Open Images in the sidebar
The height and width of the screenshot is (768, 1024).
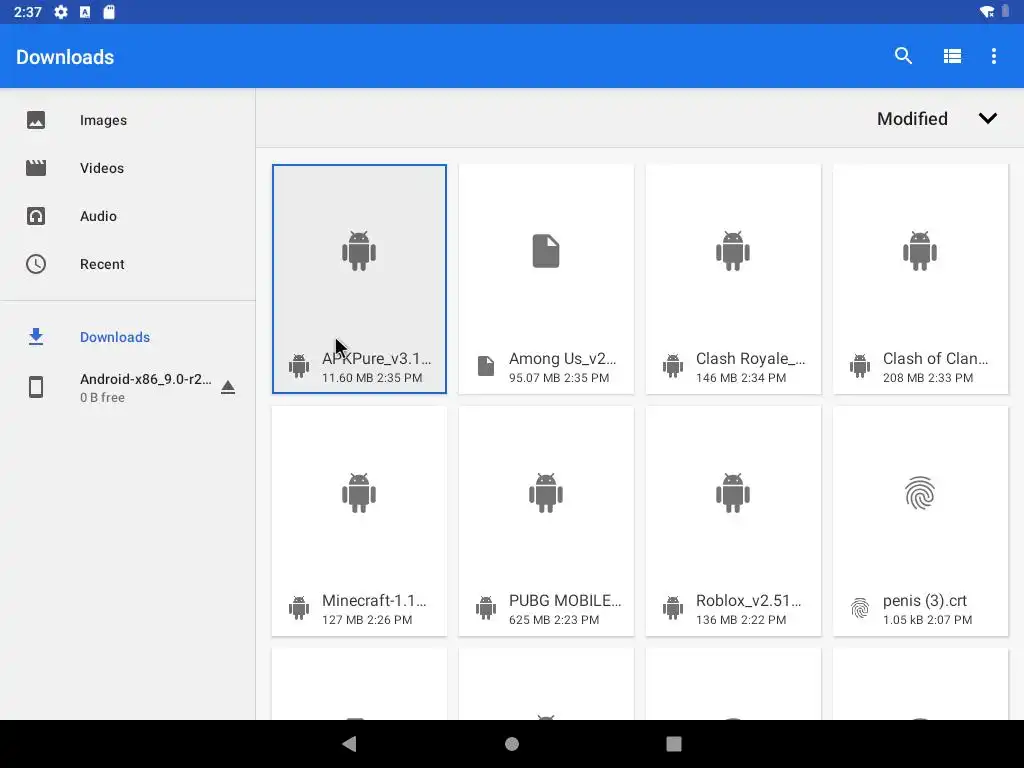128,120
